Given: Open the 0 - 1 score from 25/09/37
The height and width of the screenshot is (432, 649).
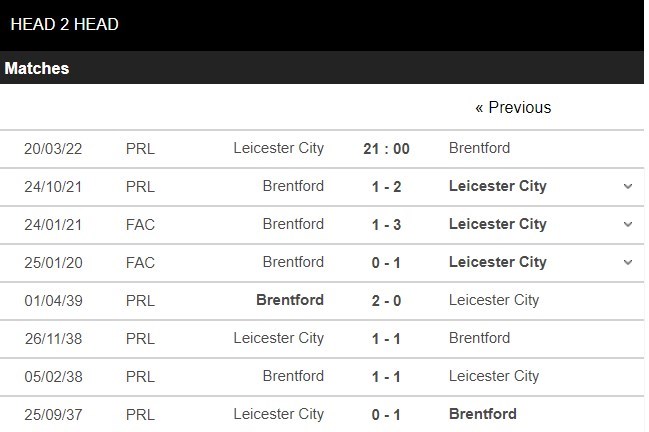Looking at the screenshot, I should 386,415.
